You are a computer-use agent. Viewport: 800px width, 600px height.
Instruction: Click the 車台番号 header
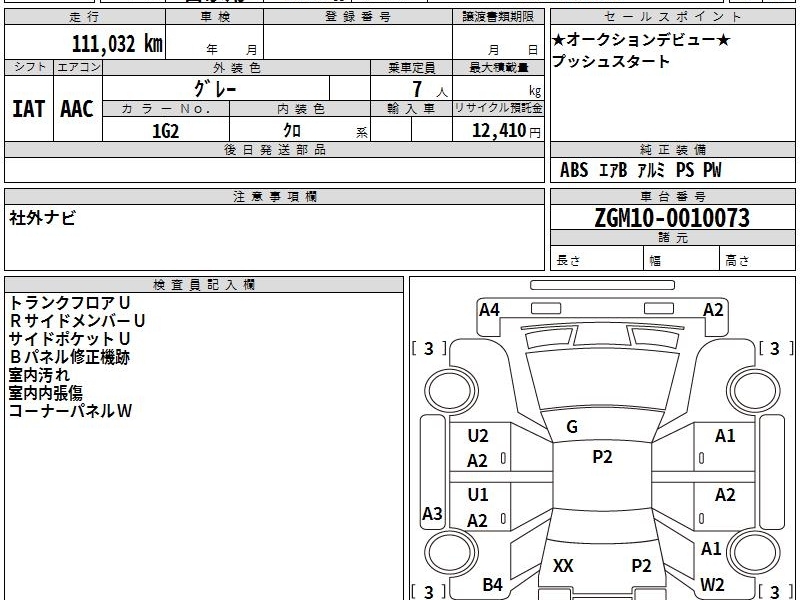[x=672, y=196]
